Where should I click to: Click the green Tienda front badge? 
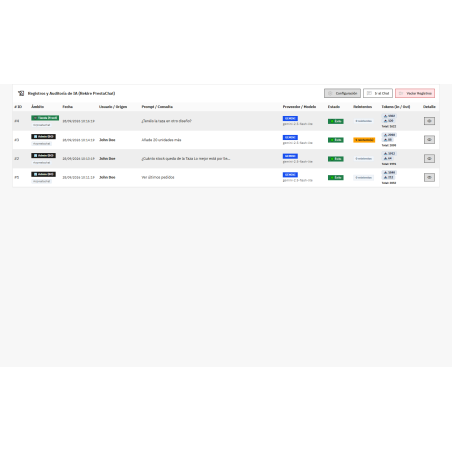click(45, 118)
